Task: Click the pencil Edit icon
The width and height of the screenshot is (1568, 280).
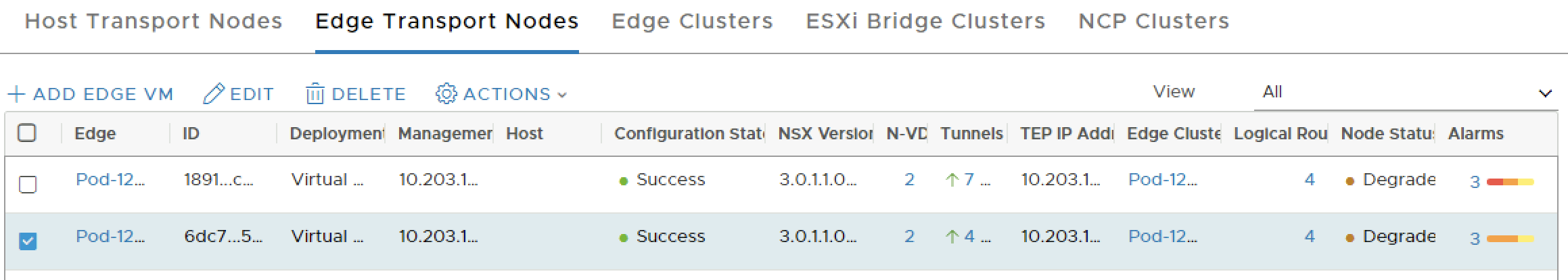Action: [x=213, y=94]
